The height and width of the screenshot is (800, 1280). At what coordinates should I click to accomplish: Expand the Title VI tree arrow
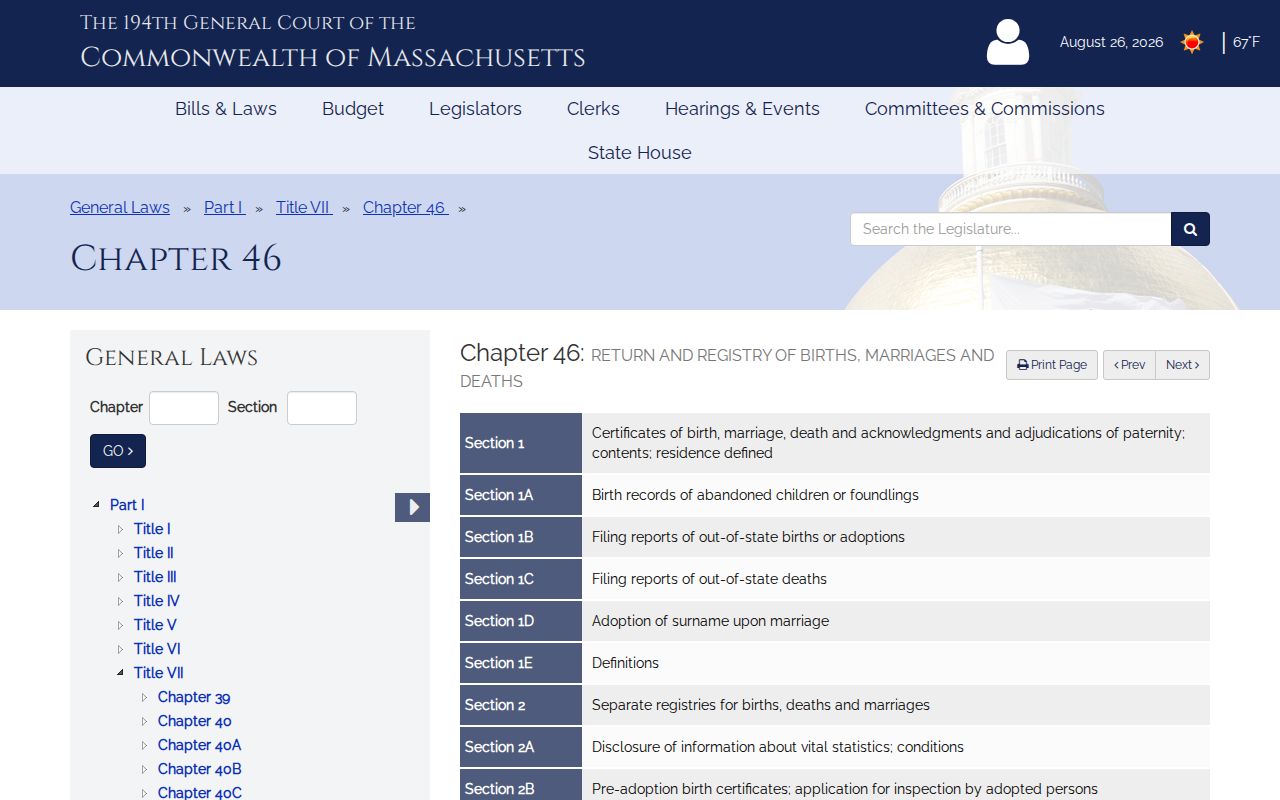click(120, 649)
